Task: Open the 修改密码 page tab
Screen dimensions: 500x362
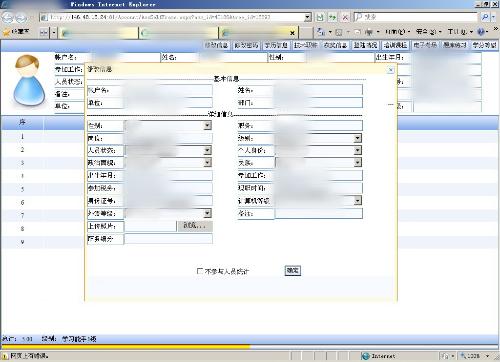Action: [x=246, y=45]
